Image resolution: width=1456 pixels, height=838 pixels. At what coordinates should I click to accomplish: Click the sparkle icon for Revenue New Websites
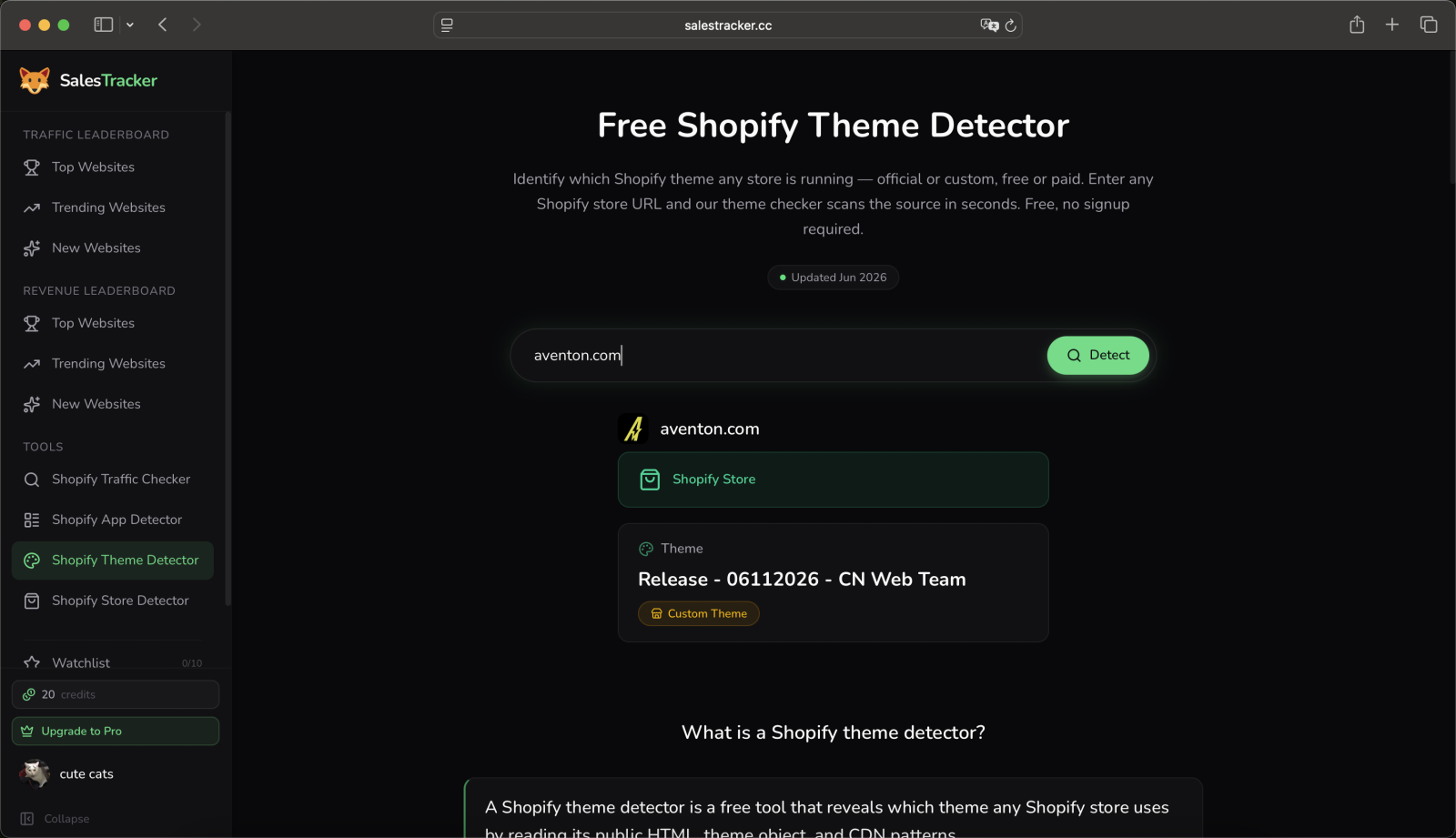pos(32,404)
